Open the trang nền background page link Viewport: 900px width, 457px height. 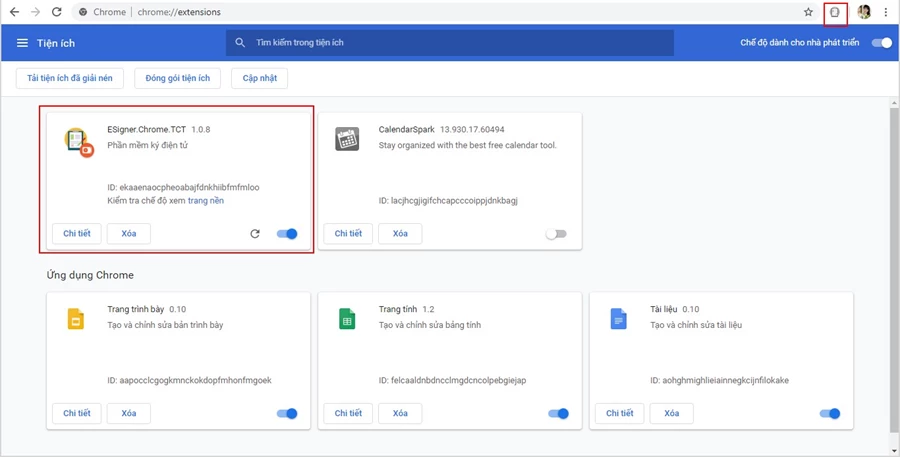tap(205, 201)
